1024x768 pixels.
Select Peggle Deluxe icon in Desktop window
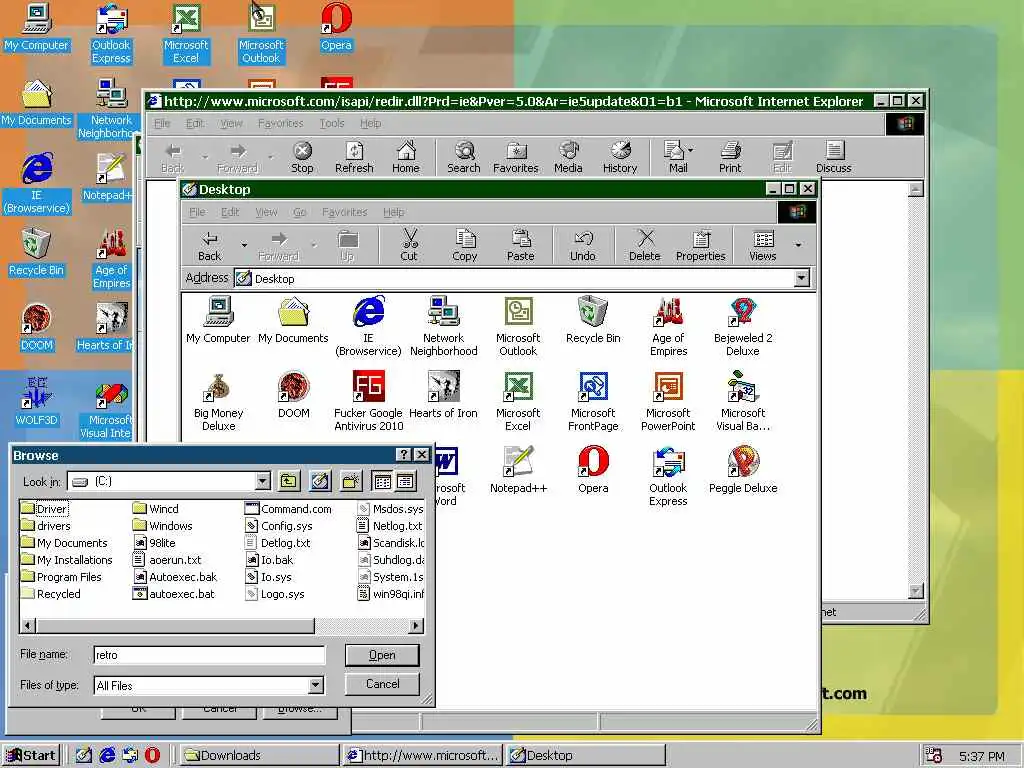(743, 470)
